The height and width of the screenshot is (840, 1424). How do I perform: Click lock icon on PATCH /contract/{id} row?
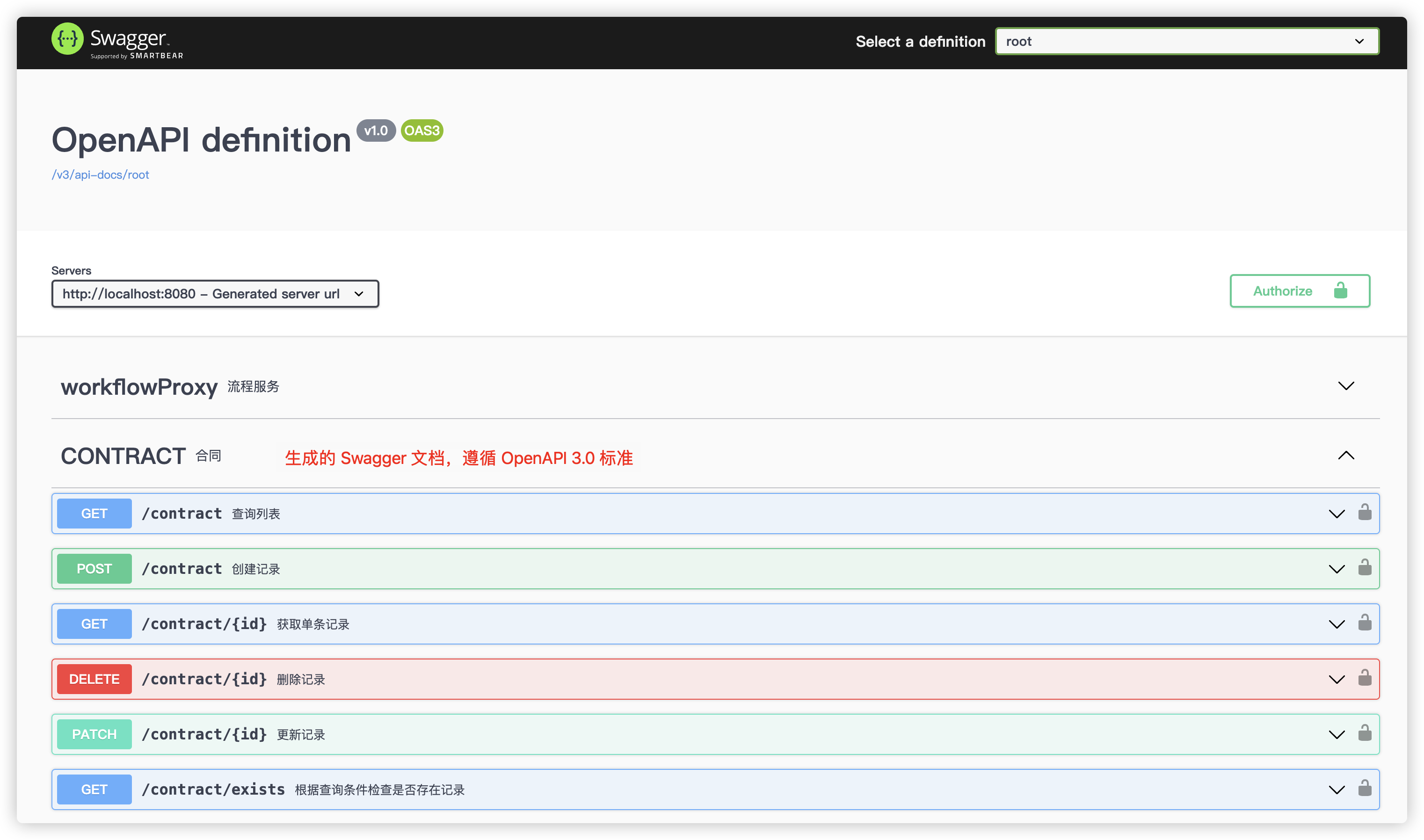click(1365, 733)
